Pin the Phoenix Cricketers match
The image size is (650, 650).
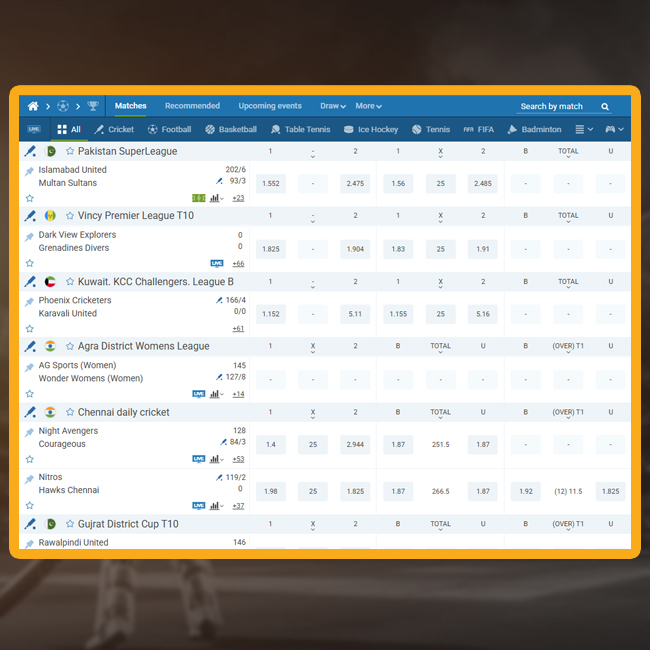tap(29, 301)
